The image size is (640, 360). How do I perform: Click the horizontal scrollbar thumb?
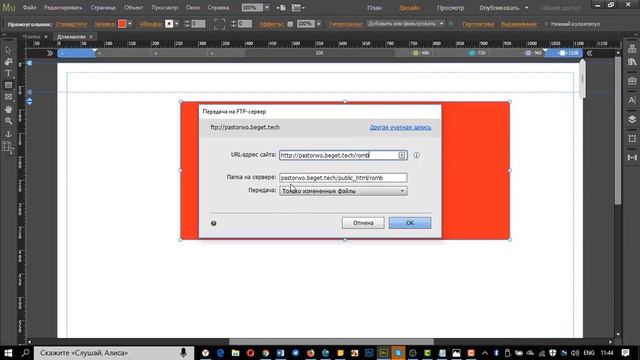point(331,342)
